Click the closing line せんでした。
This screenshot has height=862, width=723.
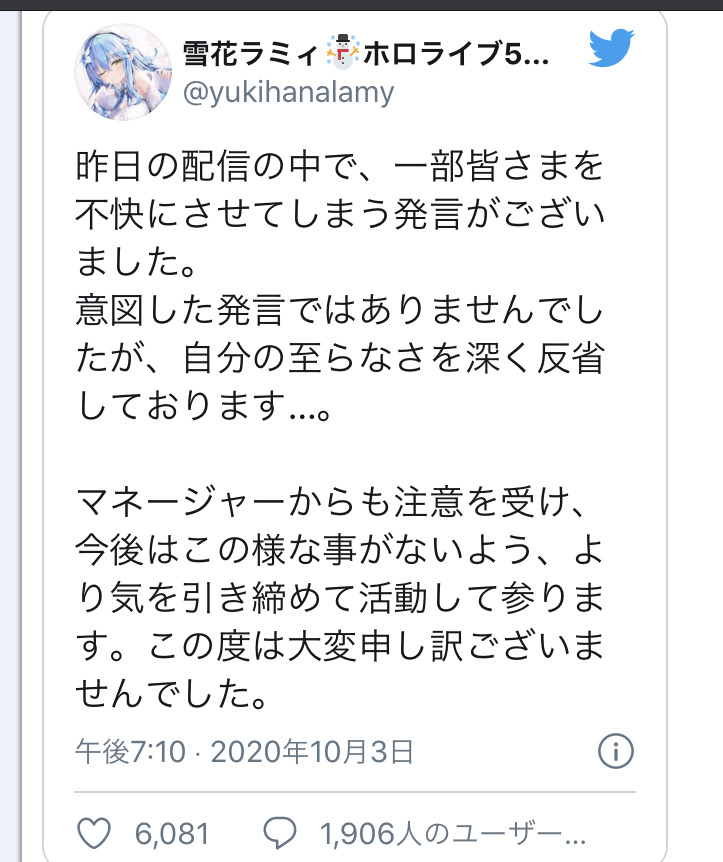(172, 693)
